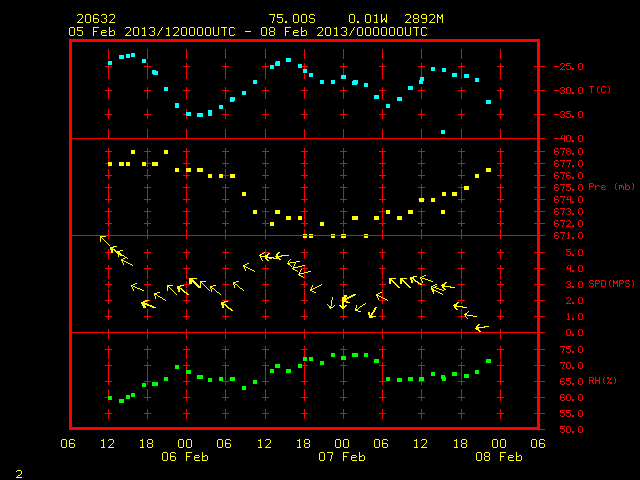The height and width of the screenshot is (480, 640).
Task: Click the SPD(MPS) axis label
Action: [x=611, y=283]
